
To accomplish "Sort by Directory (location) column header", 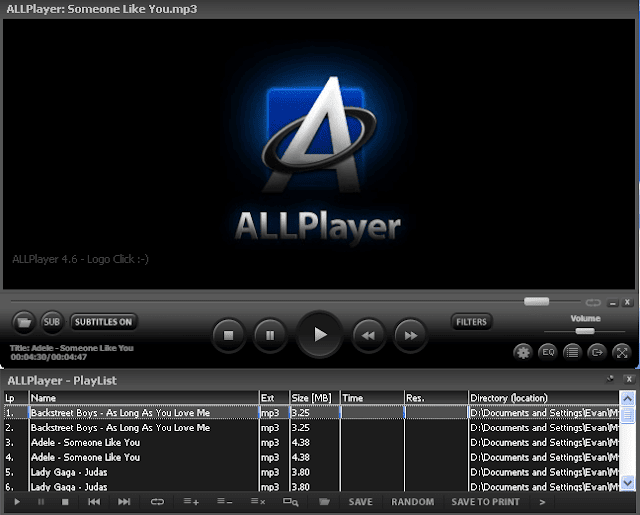I will pos(544,398).
